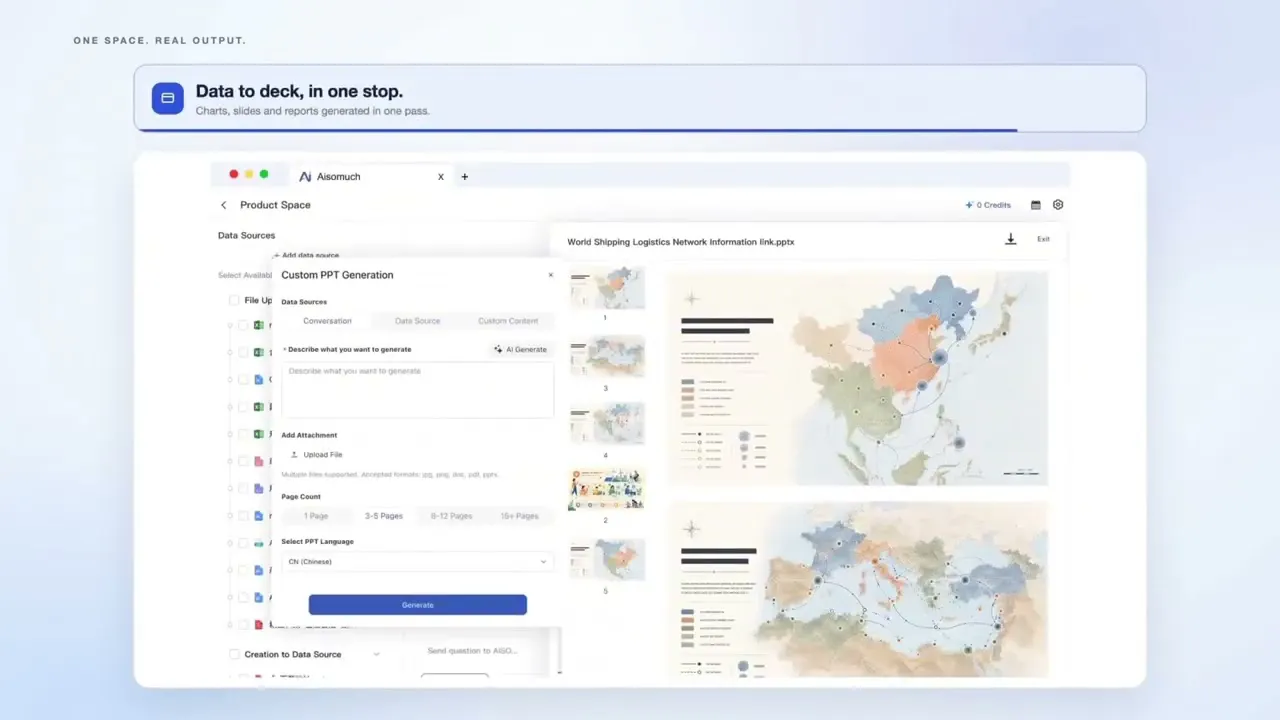The image size is (1280, 720).
Task: Close the Custom PPT Generation dialog
Action: (x=550, y=275)
